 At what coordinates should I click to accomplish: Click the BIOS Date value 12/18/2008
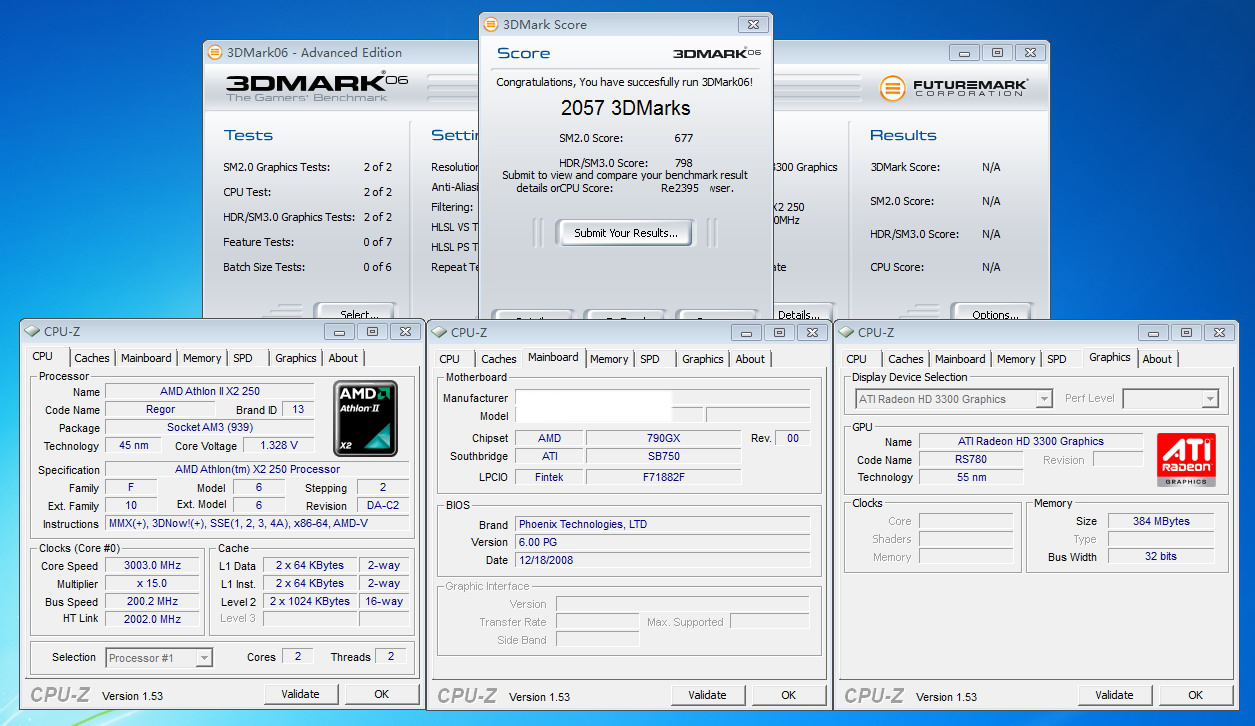point(662,560)
